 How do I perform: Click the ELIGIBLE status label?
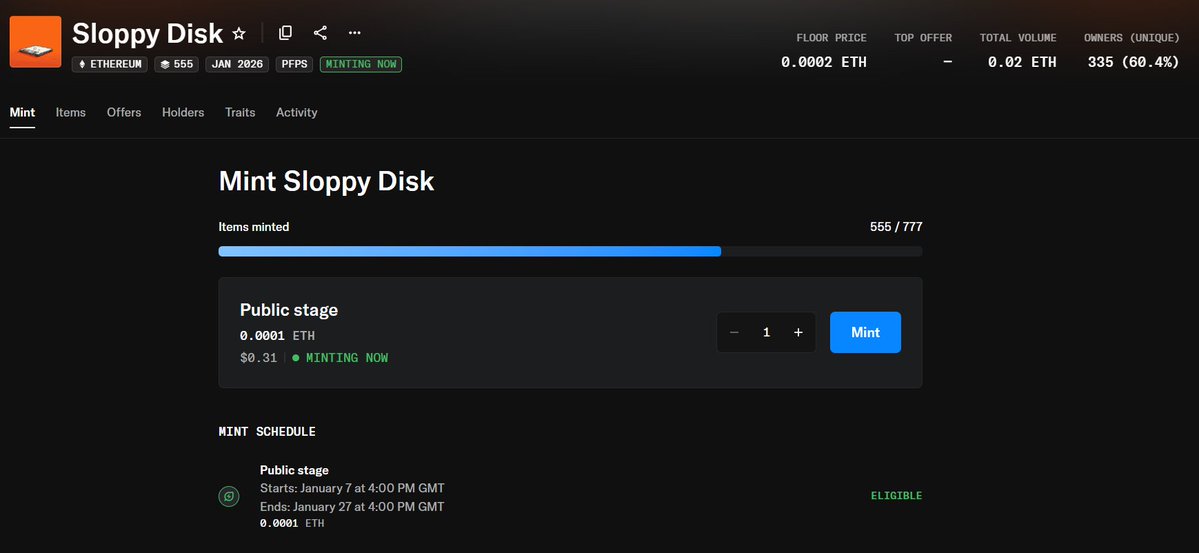coord(896,496)
